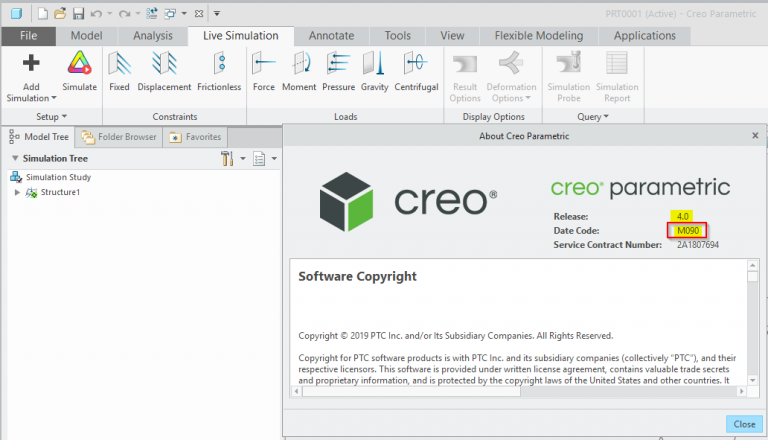Open the Undo history dropdown arrow
768x440 pixels.
pos(110,14)
